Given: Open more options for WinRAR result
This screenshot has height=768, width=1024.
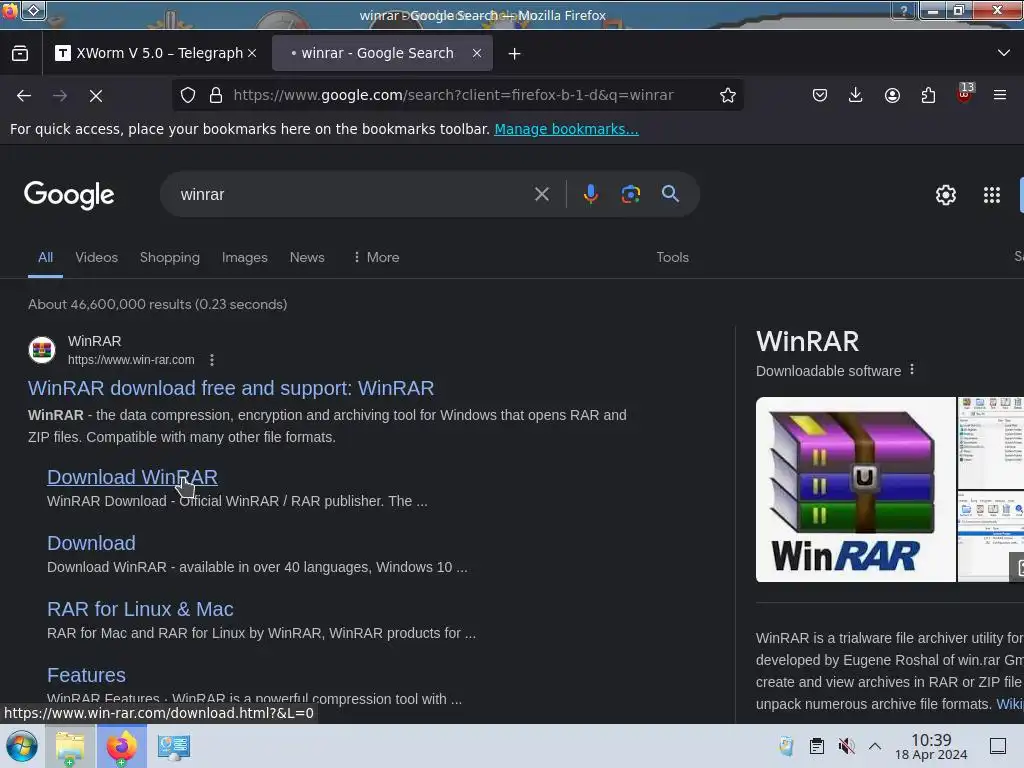Looking at the screenshot, I should [x=212, y=360].
